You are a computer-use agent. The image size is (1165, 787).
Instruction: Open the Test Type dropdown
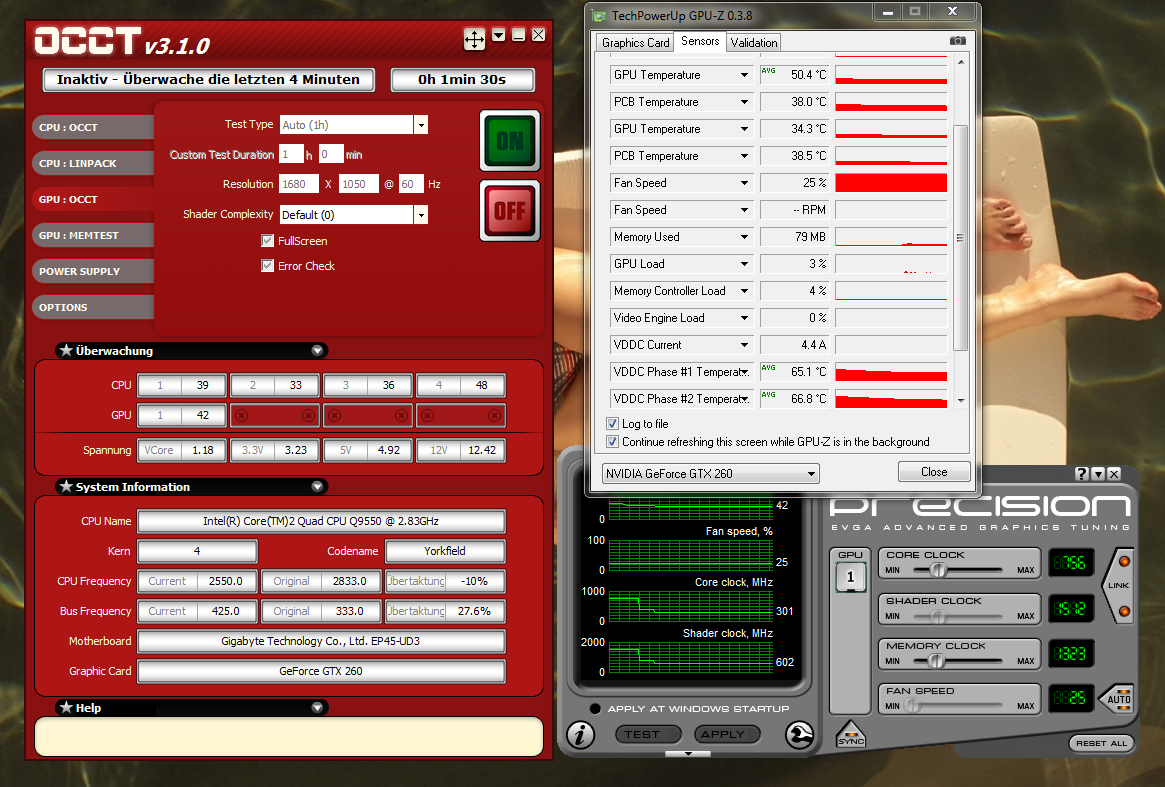421,125
